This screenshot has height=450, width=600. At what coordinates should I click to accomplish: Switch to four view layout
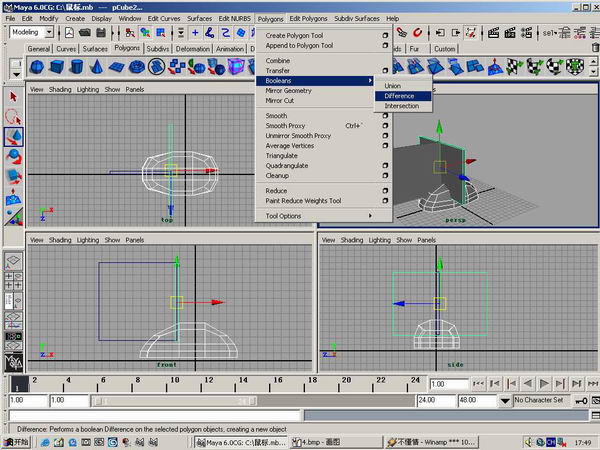[x=13, y=281]
